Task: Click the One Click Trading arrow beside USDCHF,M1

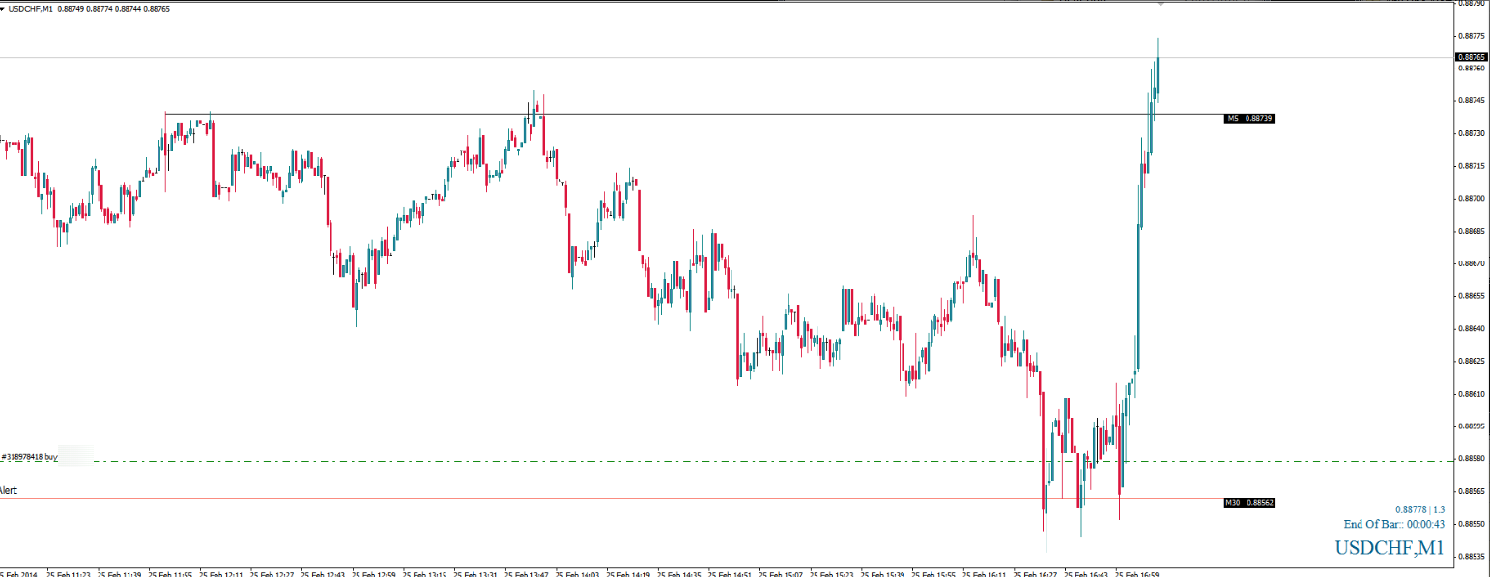Action: tap(4, 9)
